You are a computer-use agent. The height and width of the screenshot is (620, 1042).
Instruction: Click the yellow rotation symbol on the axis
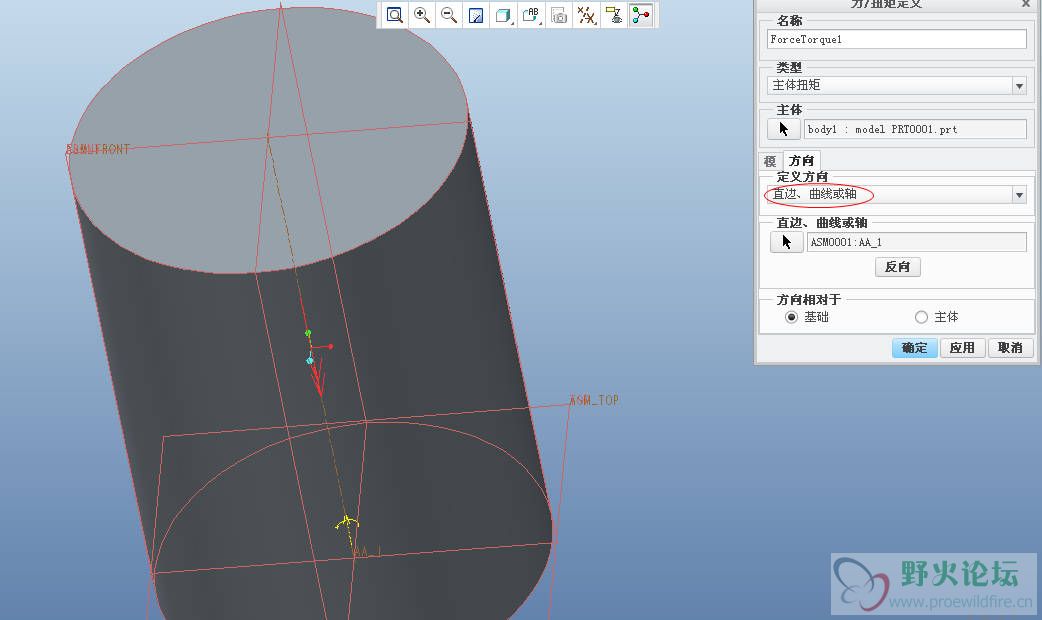(347, 524)
